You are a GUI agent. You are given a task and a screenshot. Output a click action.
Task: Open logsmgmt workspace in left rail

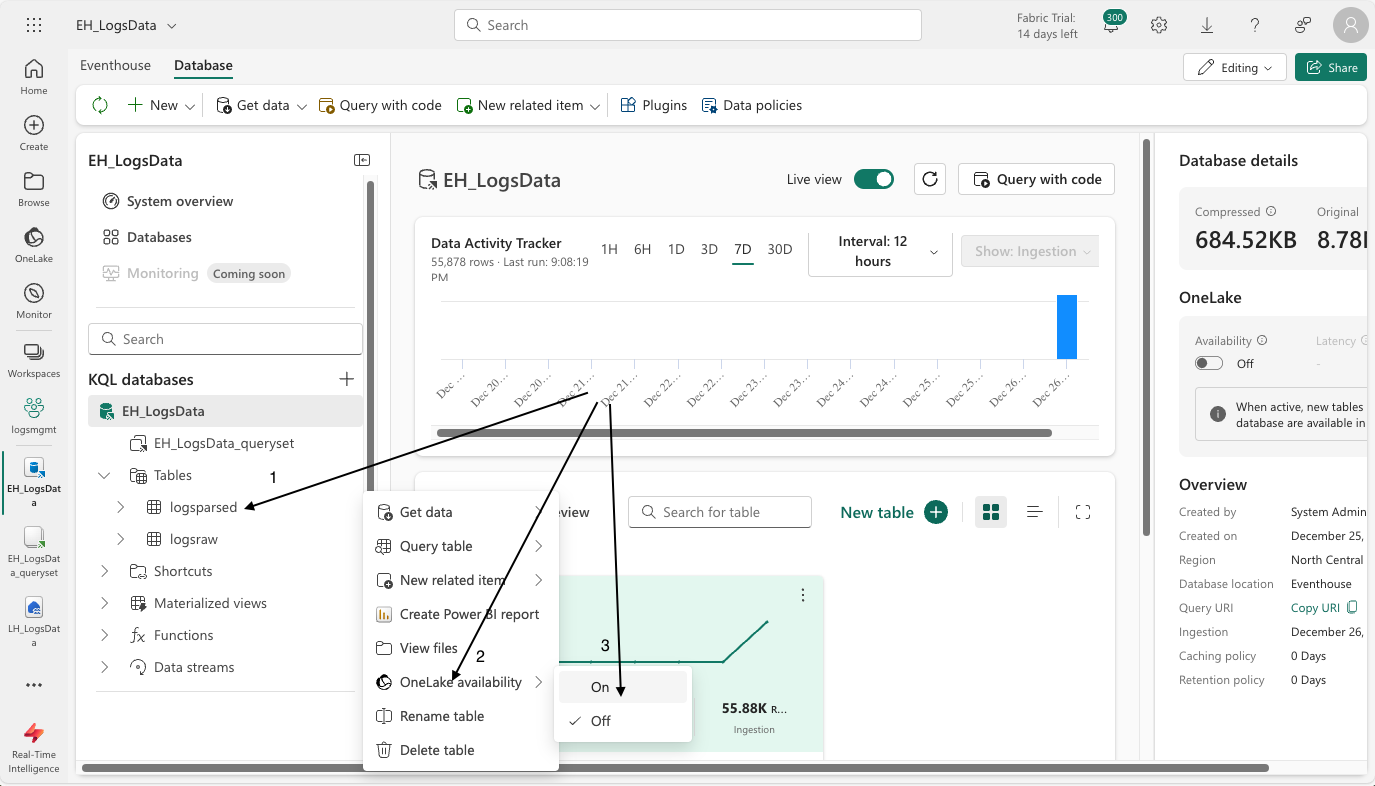point(34,417)
